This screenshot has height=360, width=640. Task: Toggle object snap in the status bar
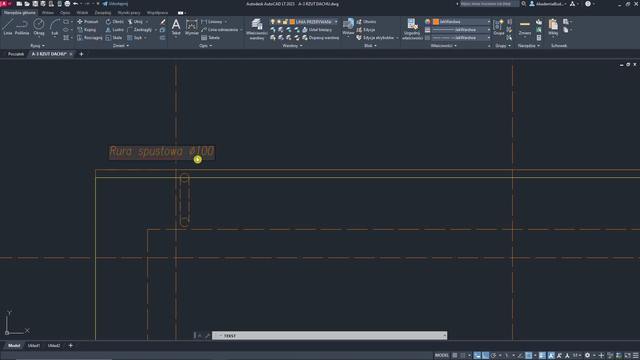point(529,356)
